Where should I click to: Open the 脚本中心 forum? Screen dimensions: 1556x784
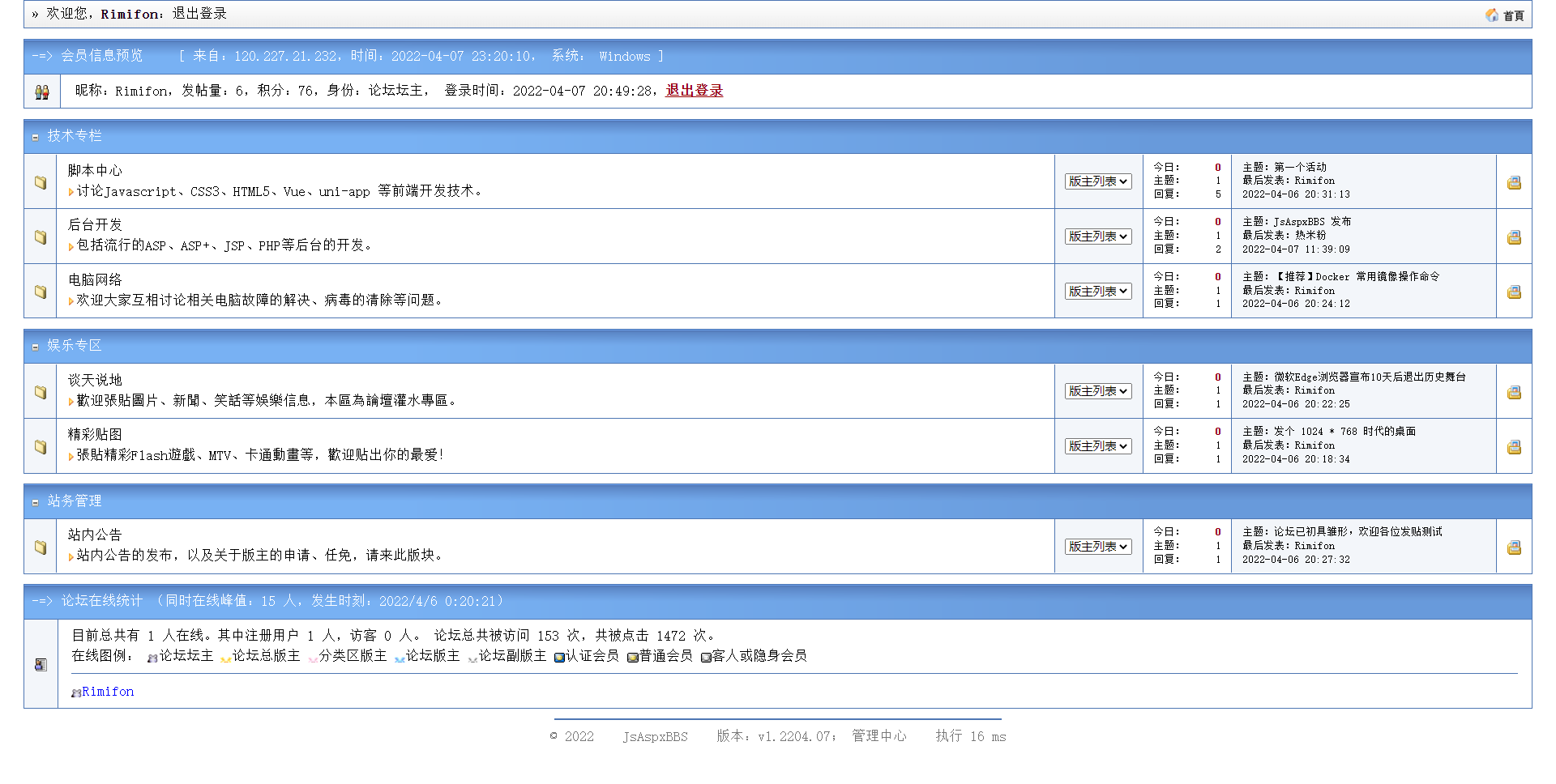(x=95, y=171)
